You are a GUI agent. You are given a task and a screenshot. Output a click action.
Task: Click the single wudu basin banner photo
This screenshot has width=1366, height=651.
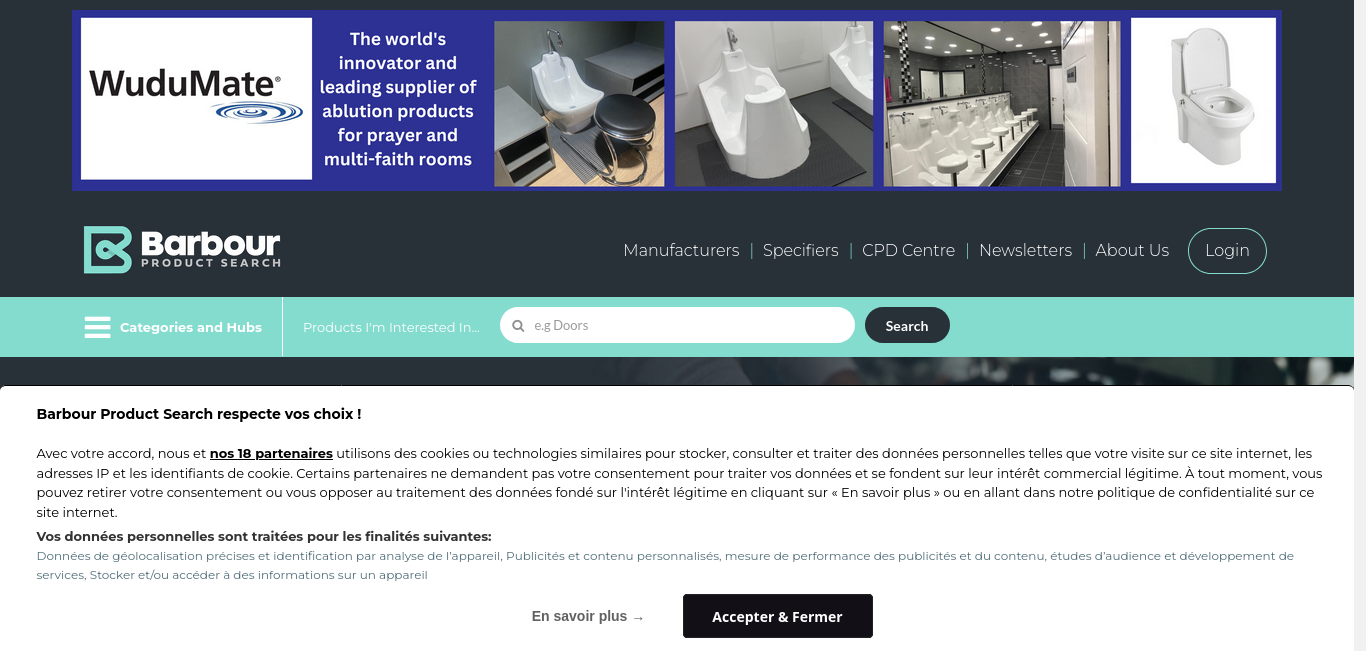coord(774,104)
